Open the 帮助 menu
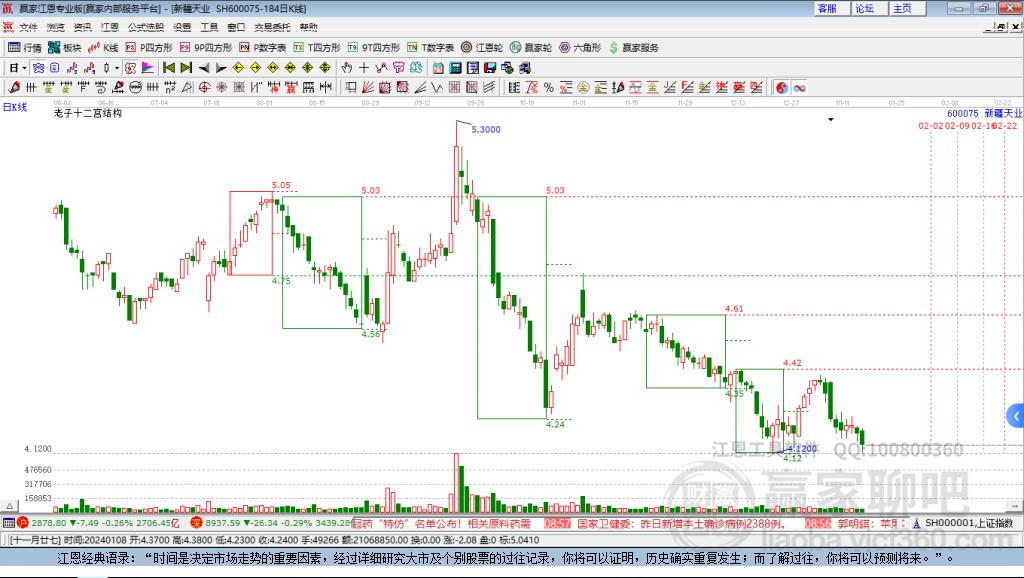1024x578 pixels. click(x=308, y=27)
